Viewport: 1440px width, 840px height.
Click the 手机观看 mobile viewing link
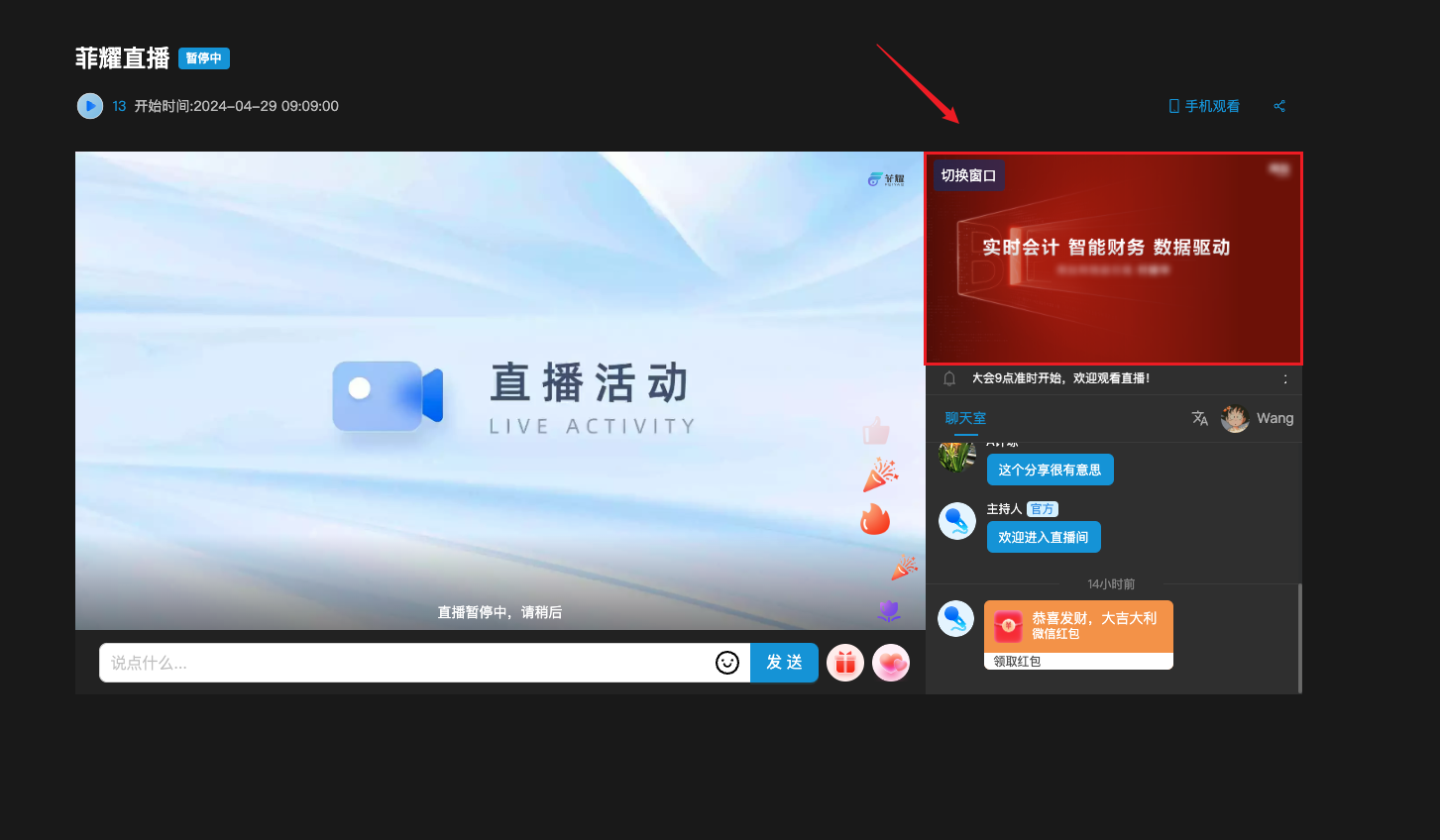[x=1204, y=106]
